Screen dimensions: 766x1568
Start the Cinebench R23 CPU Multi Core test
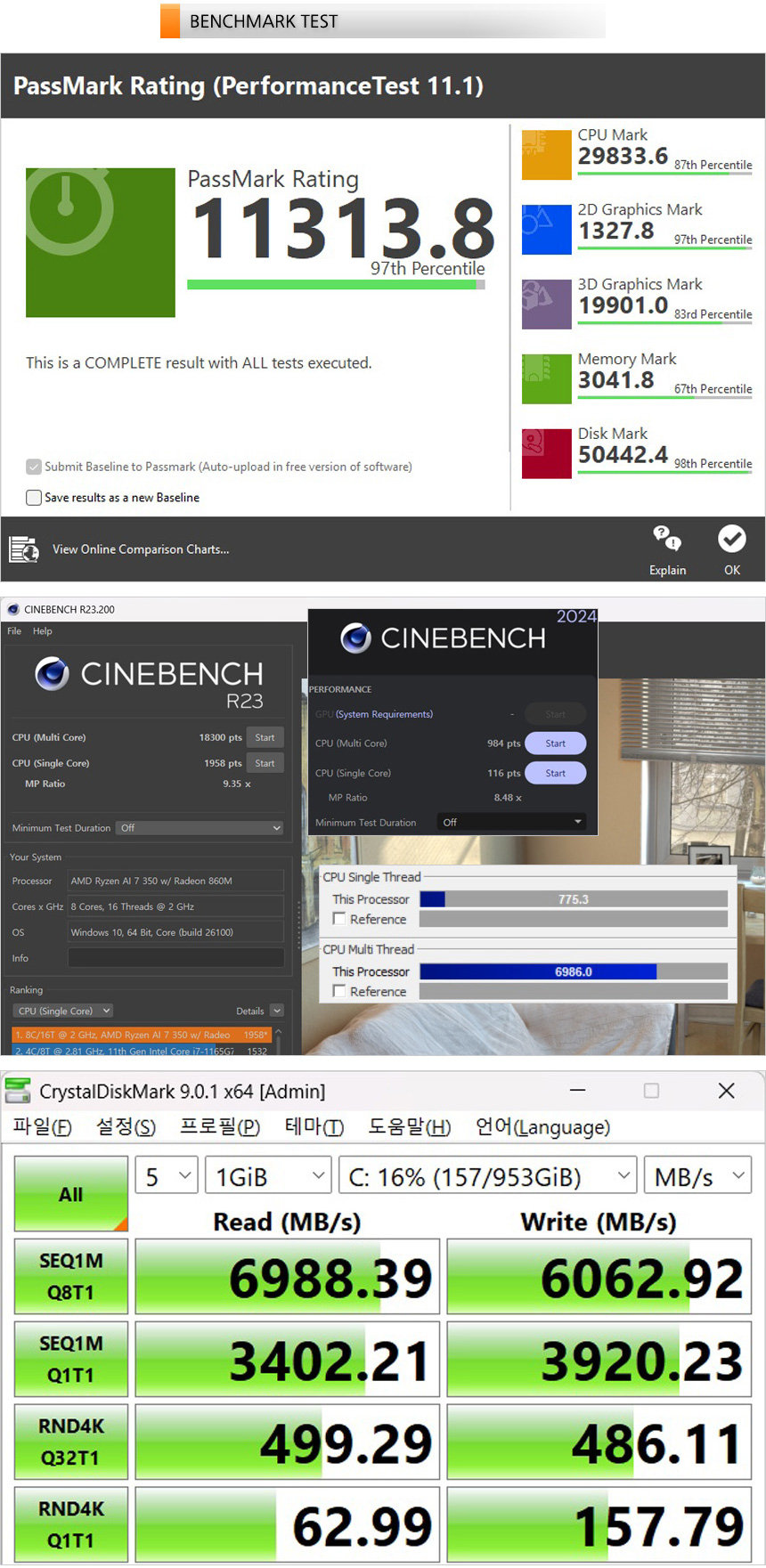coord(265,737)
